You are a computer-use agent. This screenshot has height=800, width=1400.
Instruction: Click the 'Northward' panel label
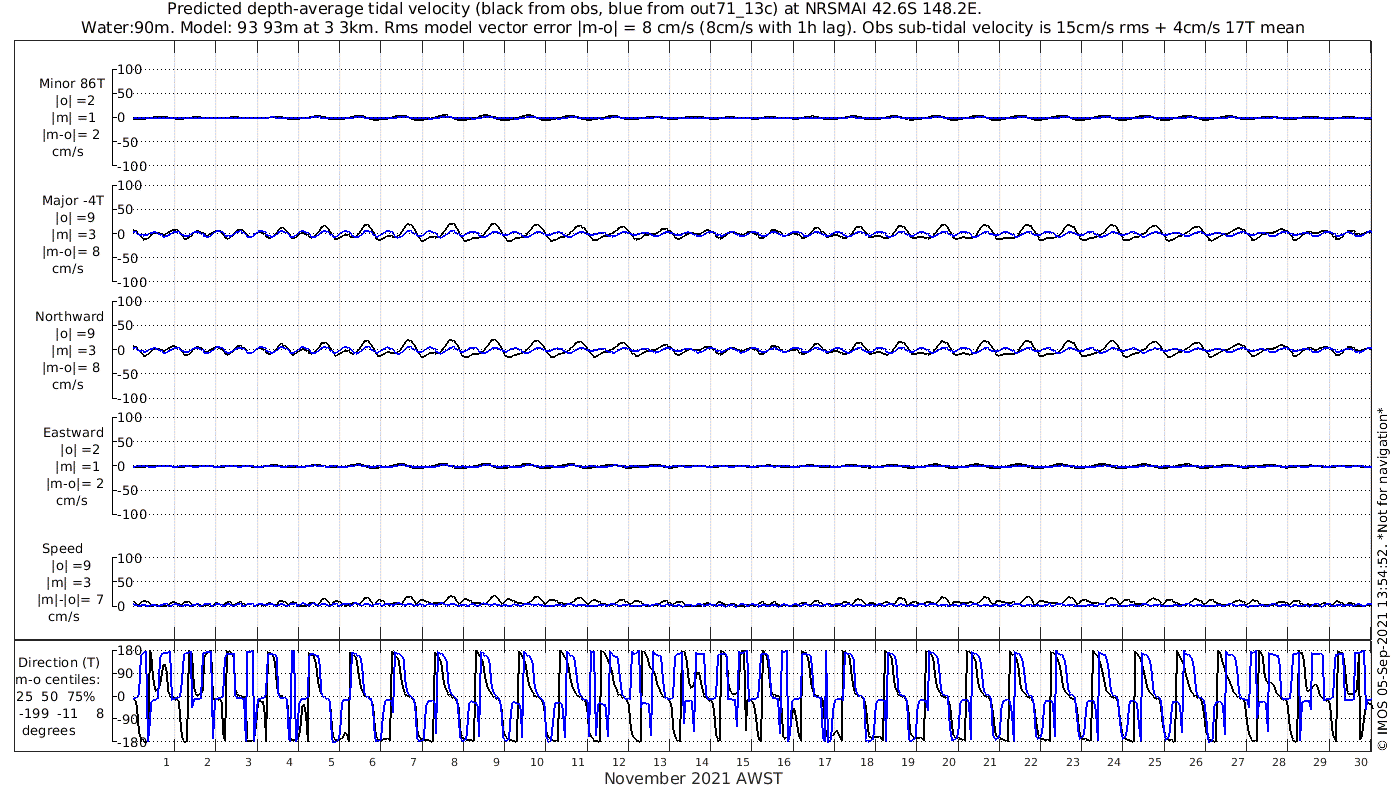click(x=69, y=316)
